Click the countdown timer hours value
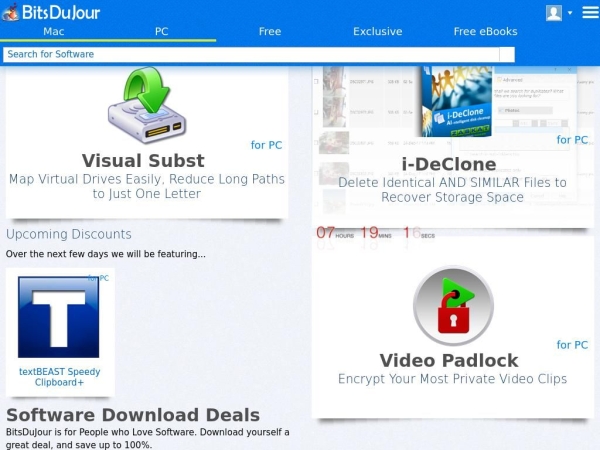This screenshot has width=600, height=450. pos(326,233)
